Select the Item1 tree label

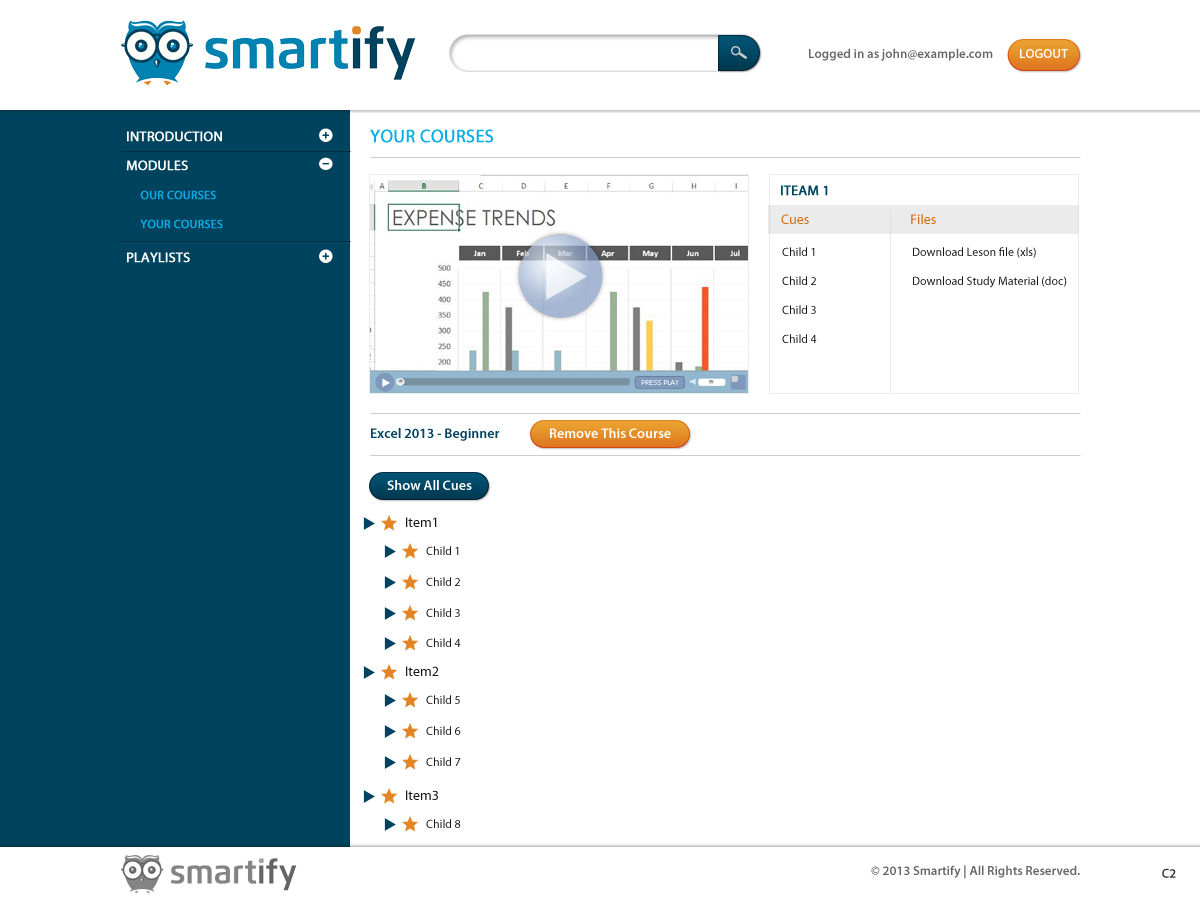421,523
